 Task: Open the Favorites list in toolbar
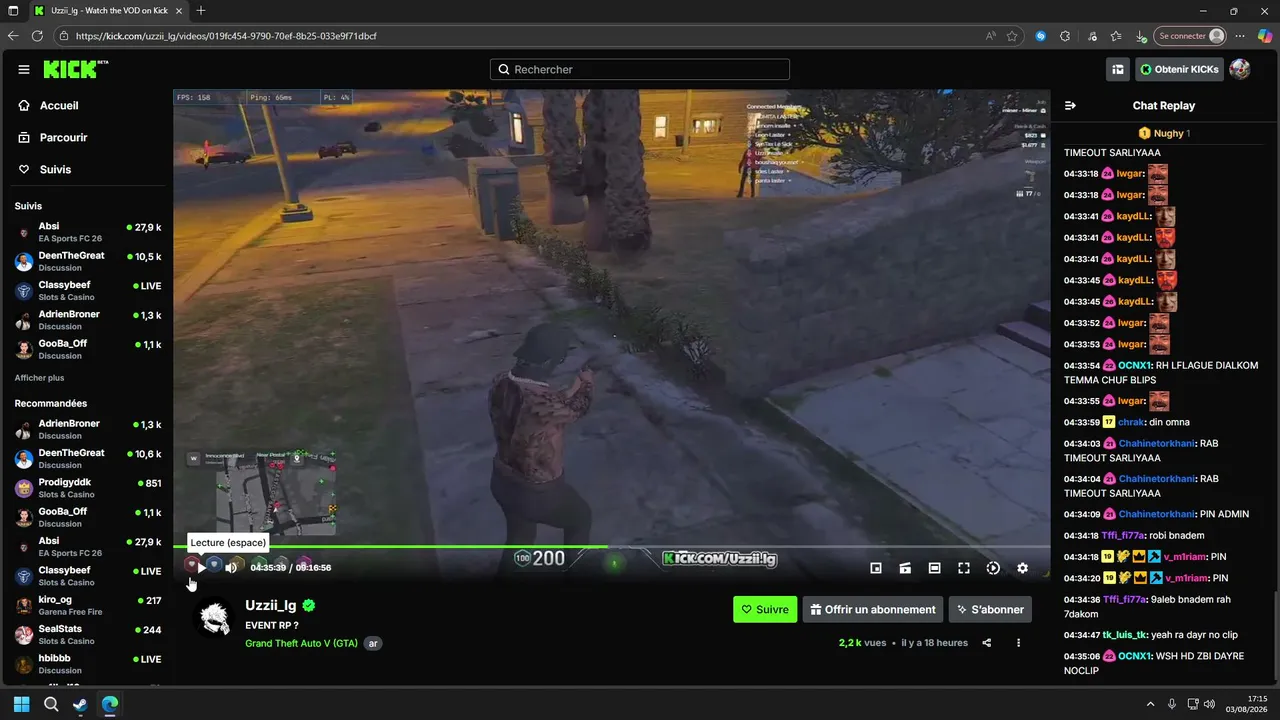[x=1116, y=36]
